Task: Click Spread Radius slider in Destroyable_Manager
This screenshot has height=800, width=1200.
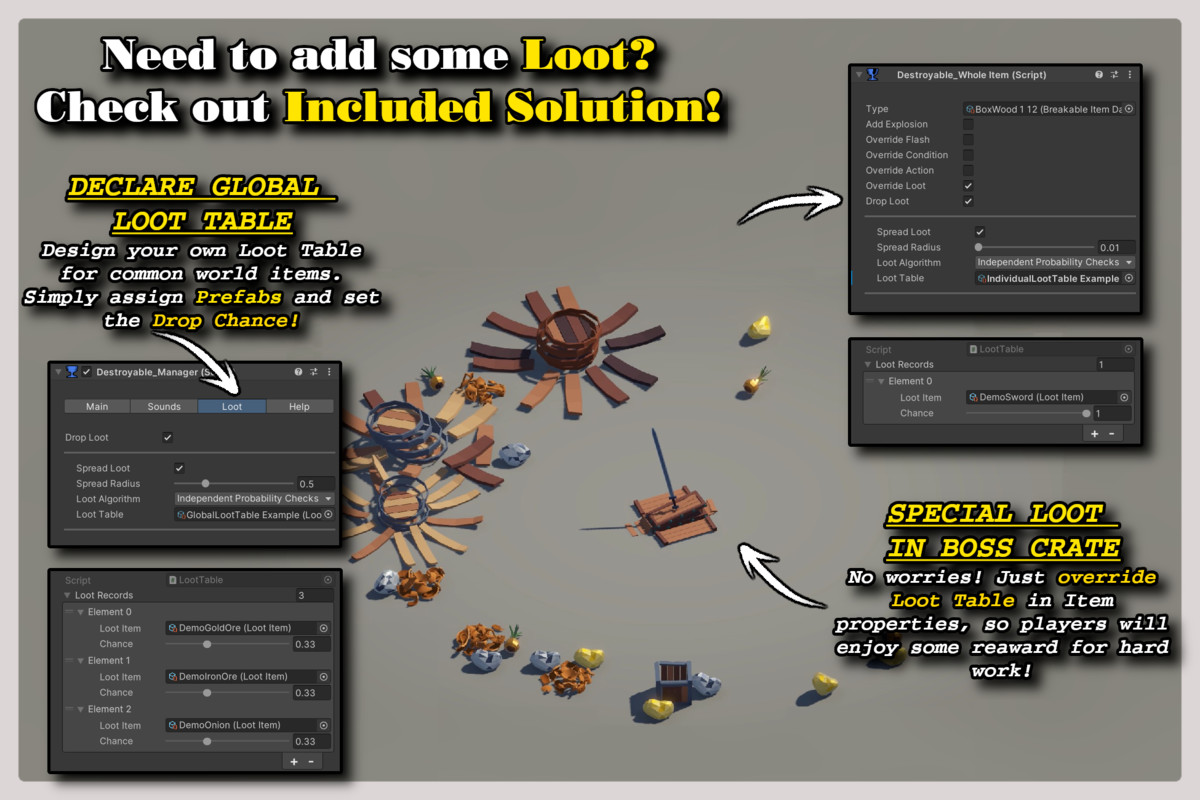Action: tap(234, 484)
